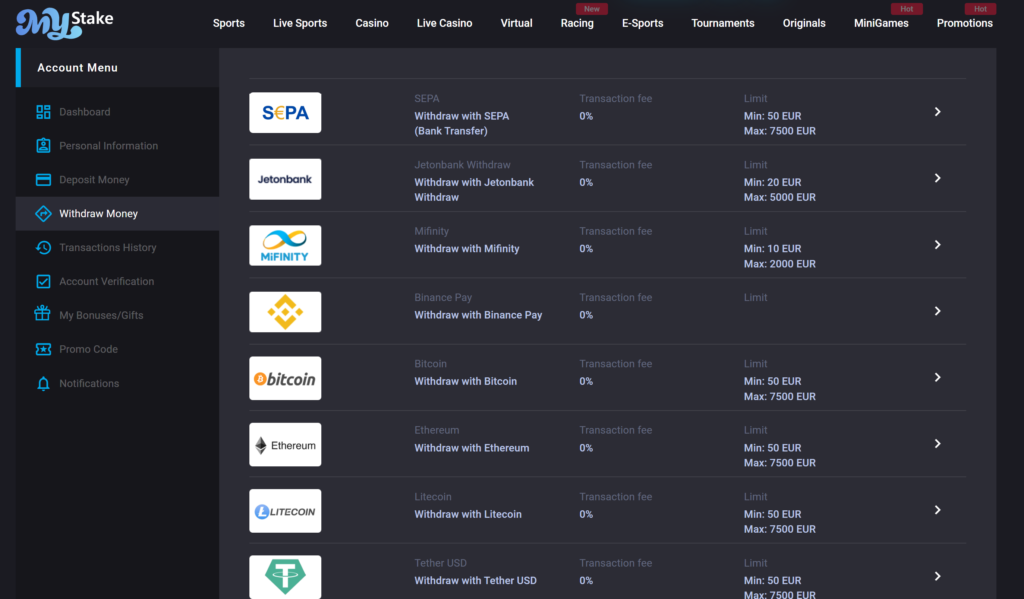The image size is (1024, 599).
Task: Open the MiniGames page
Action: 881,24
